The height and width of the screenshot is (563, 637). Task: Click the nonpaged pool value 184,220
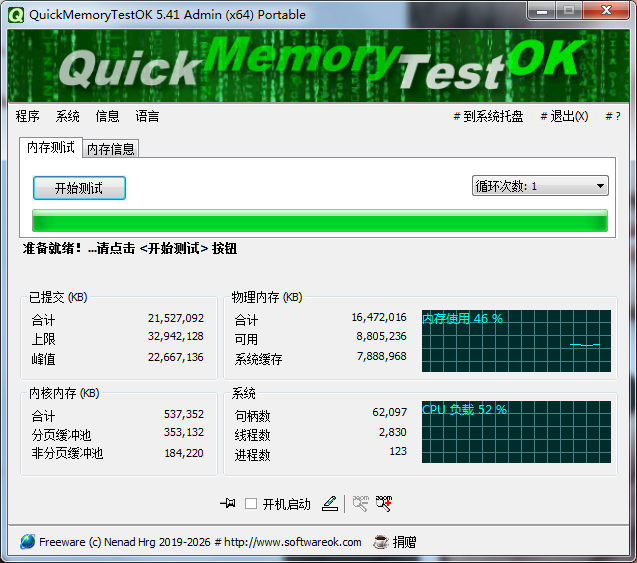[x=184, y=453]
